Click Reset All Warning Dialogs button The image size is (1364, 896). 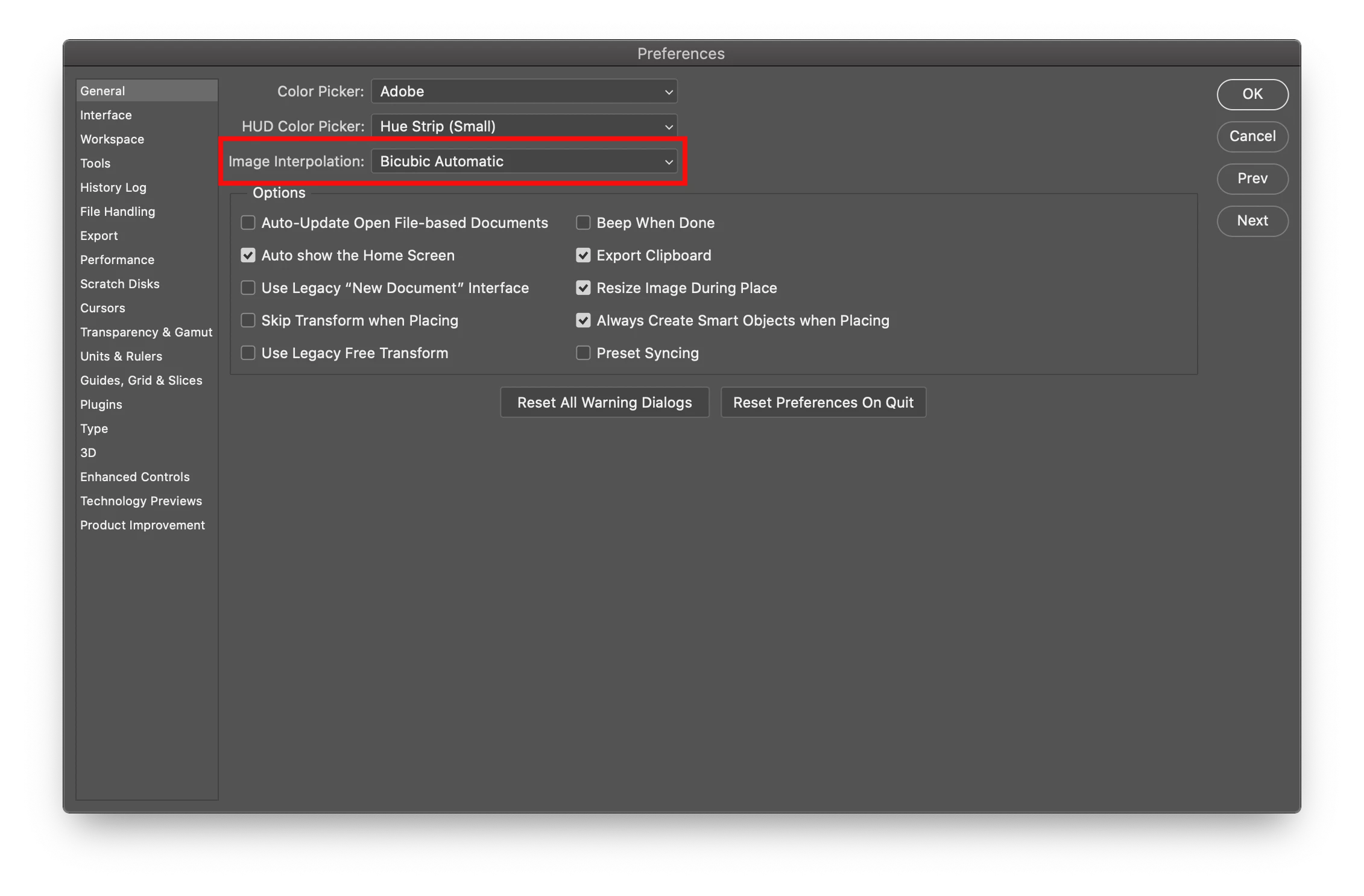point(604,402)
